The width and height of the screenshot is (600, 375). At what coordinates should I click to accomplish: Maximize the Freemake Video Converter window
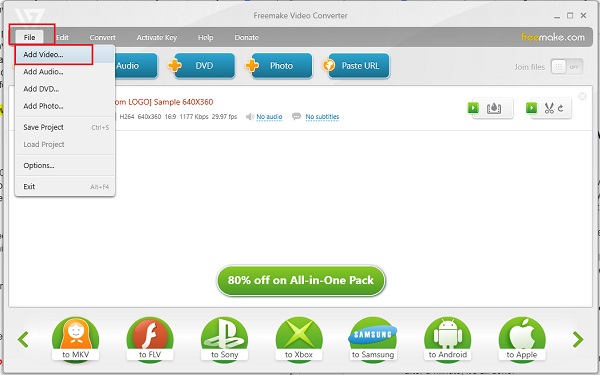point(570,16)
